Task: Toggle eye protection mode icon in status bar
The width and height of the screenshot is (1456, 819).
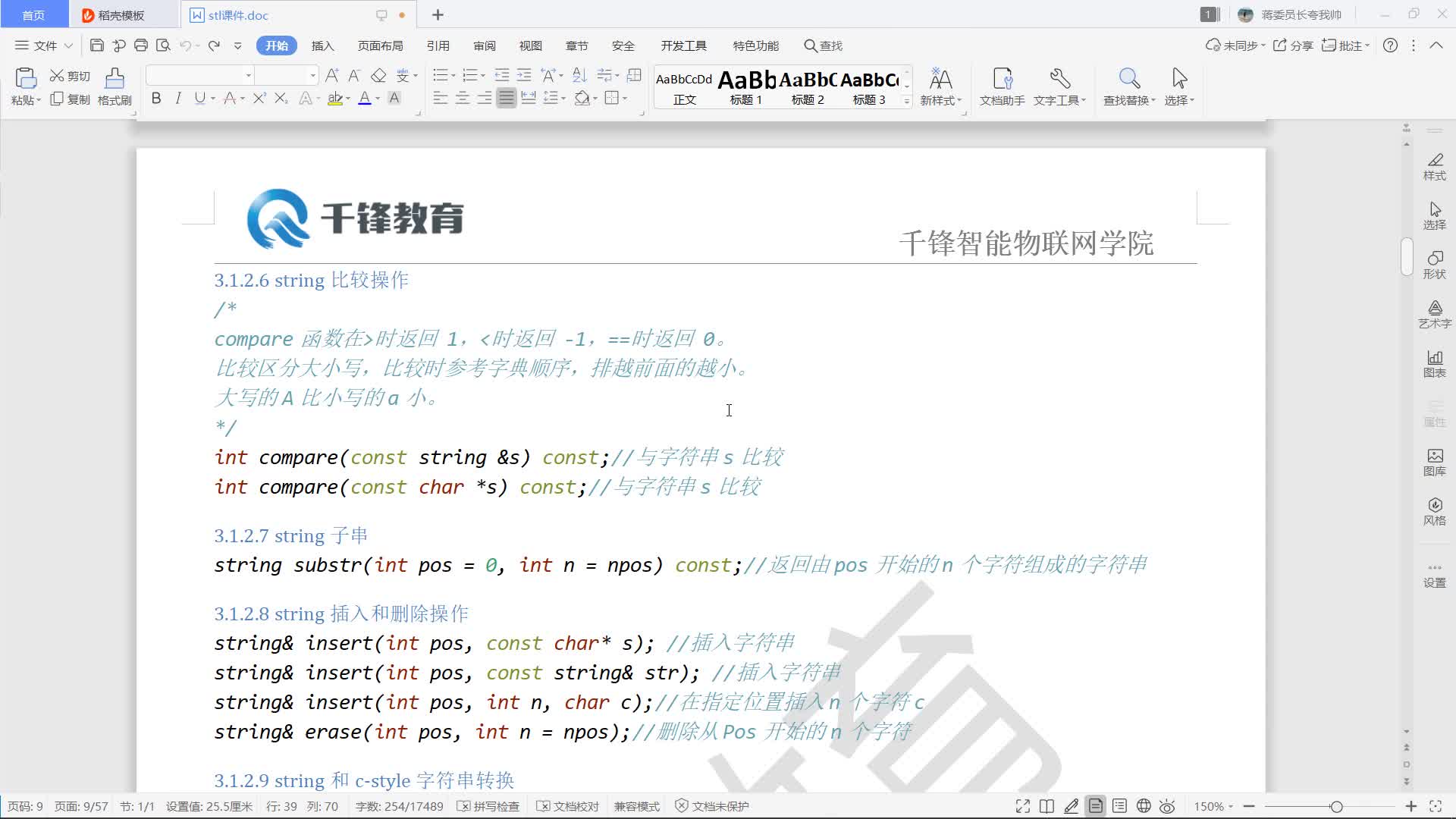Action: pyautogui.click(x=1167, y=806)
